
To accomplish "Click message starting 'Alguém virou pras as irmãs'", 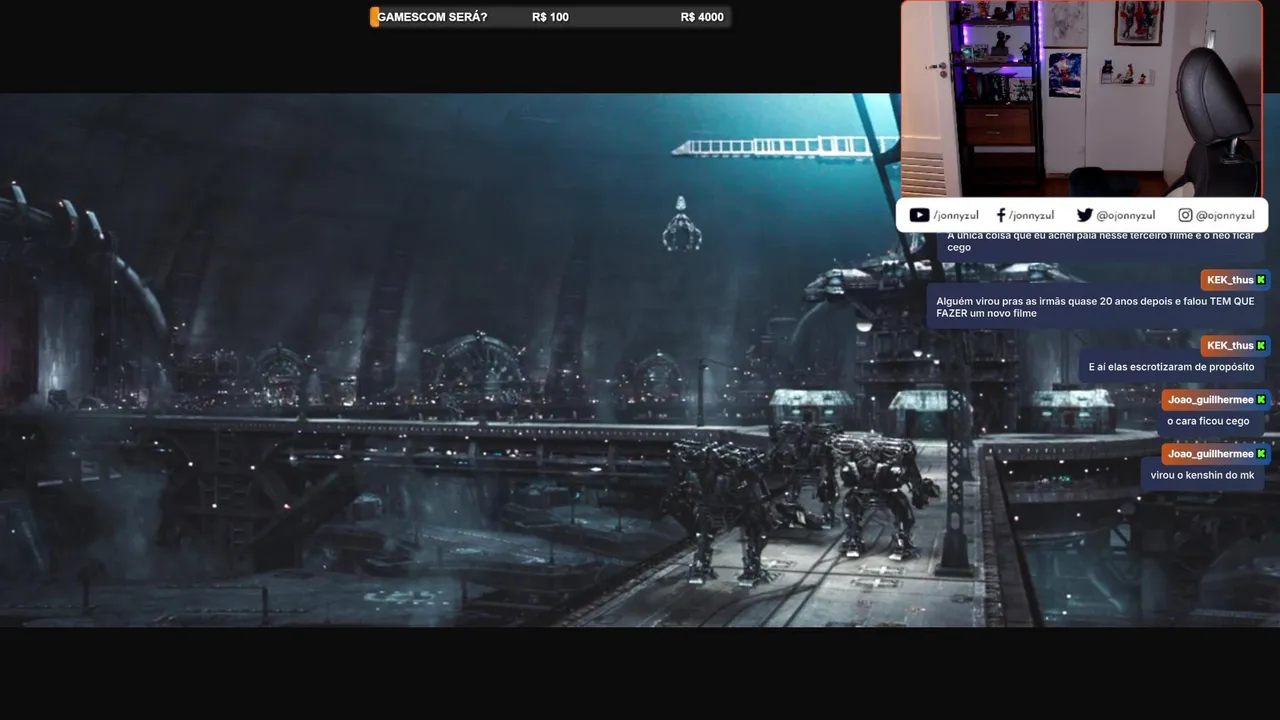I will (1095, 307).
